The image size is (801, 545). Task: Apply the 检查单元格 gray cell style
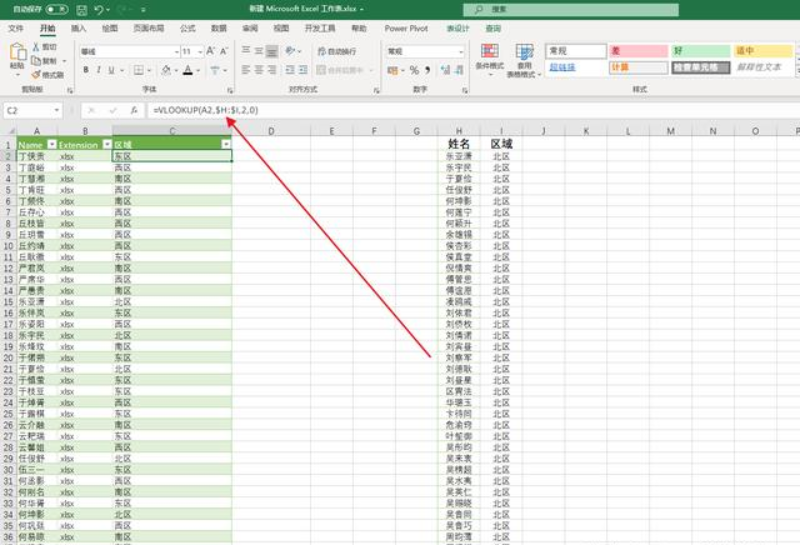tap(700, 67)
